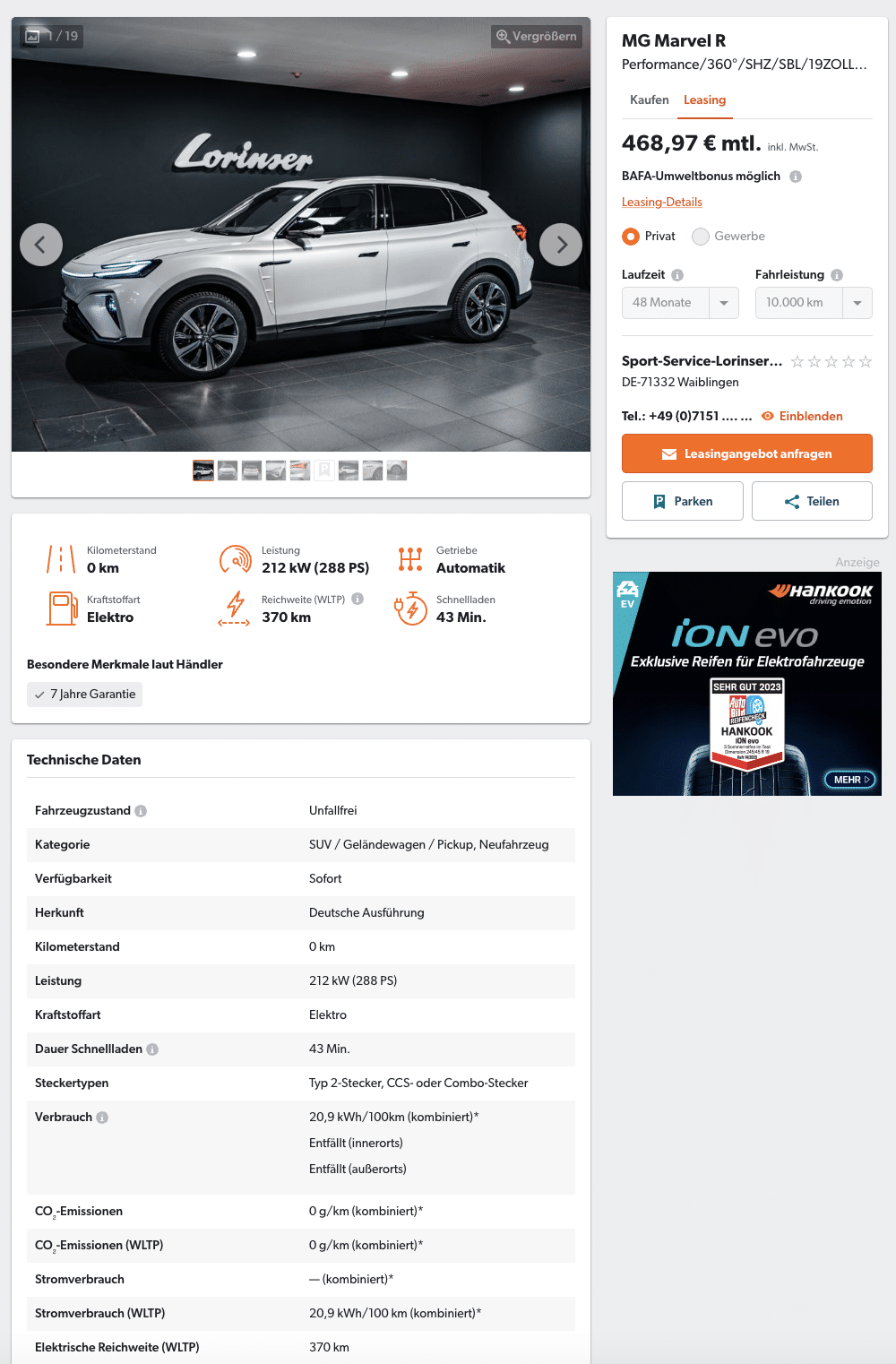Open the Fahrleistung info icon
896x1364 pixels.
(x=837, y=275)
